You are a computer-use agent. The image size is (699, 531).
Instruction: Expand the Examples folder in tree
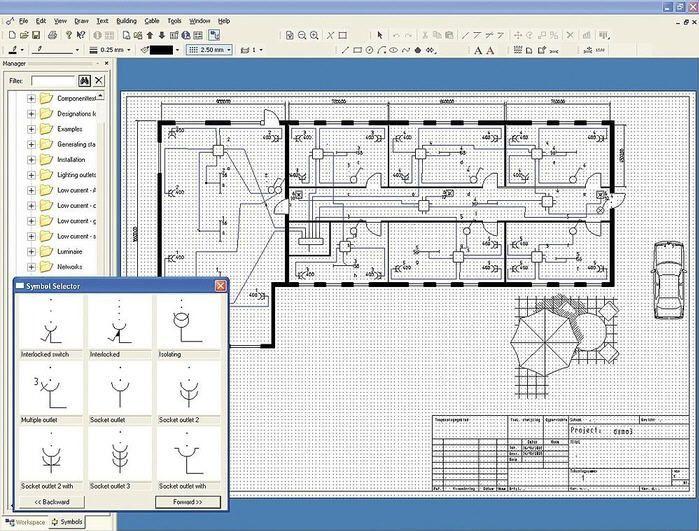31,130
